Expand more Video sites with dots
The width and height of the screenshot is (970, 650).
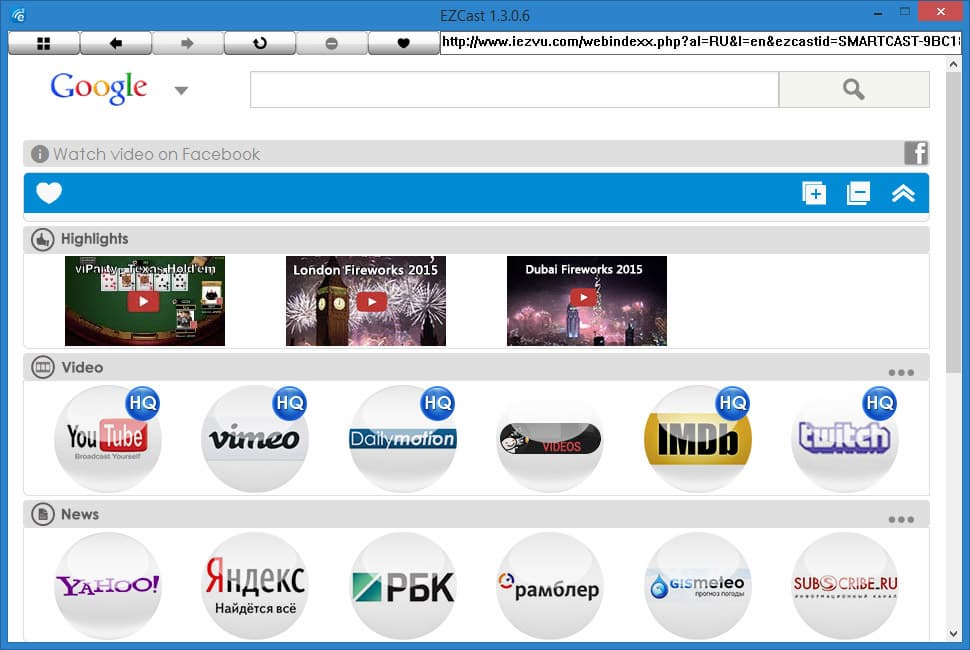coord(901,372)
